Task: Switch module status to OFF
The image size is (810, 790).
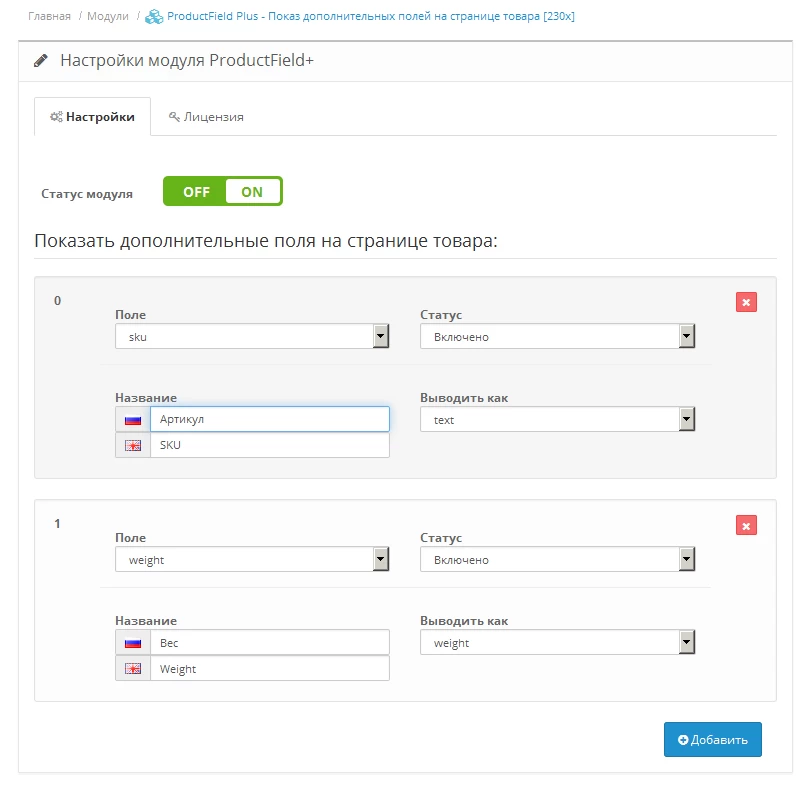Action: [196, 192]
